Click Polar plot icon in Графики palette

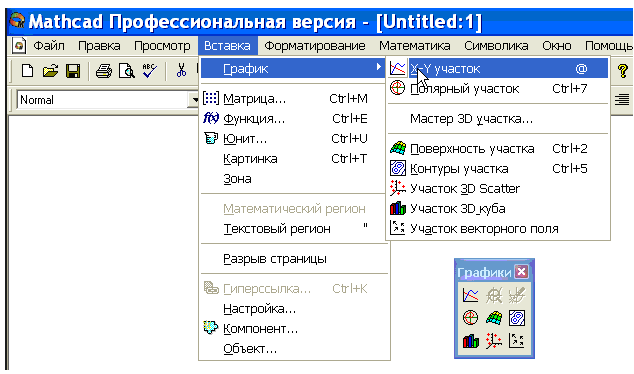[x=471, y=318]
